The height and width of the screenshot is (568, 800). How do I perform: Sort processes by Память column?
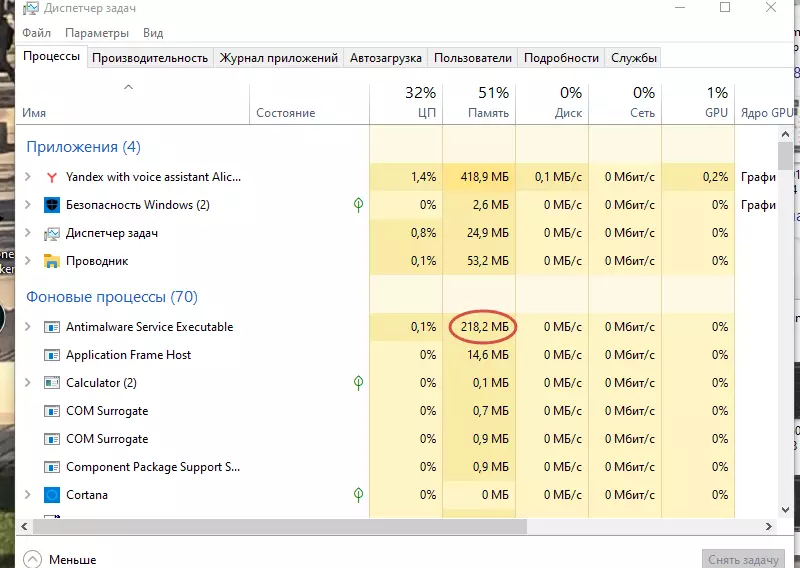coord(478,103)
